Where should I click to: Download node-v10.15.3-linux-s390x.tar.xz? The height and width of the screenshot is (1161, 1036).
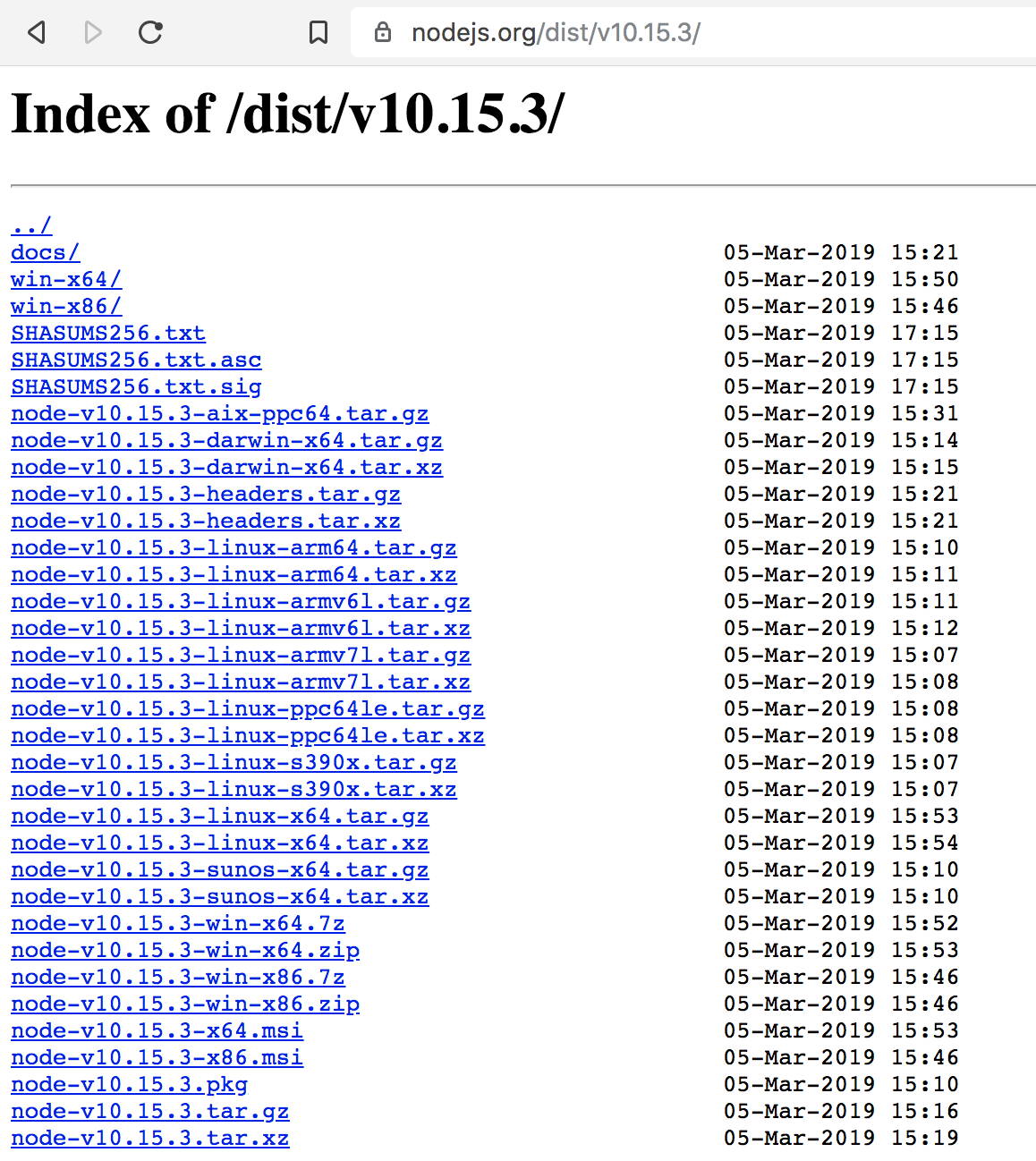point(234,789)
